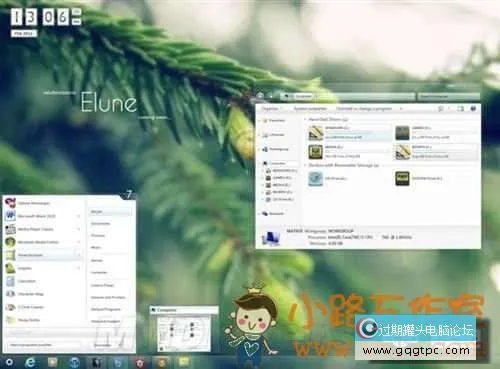Click the orange taskbar icon

pos(162,362)
